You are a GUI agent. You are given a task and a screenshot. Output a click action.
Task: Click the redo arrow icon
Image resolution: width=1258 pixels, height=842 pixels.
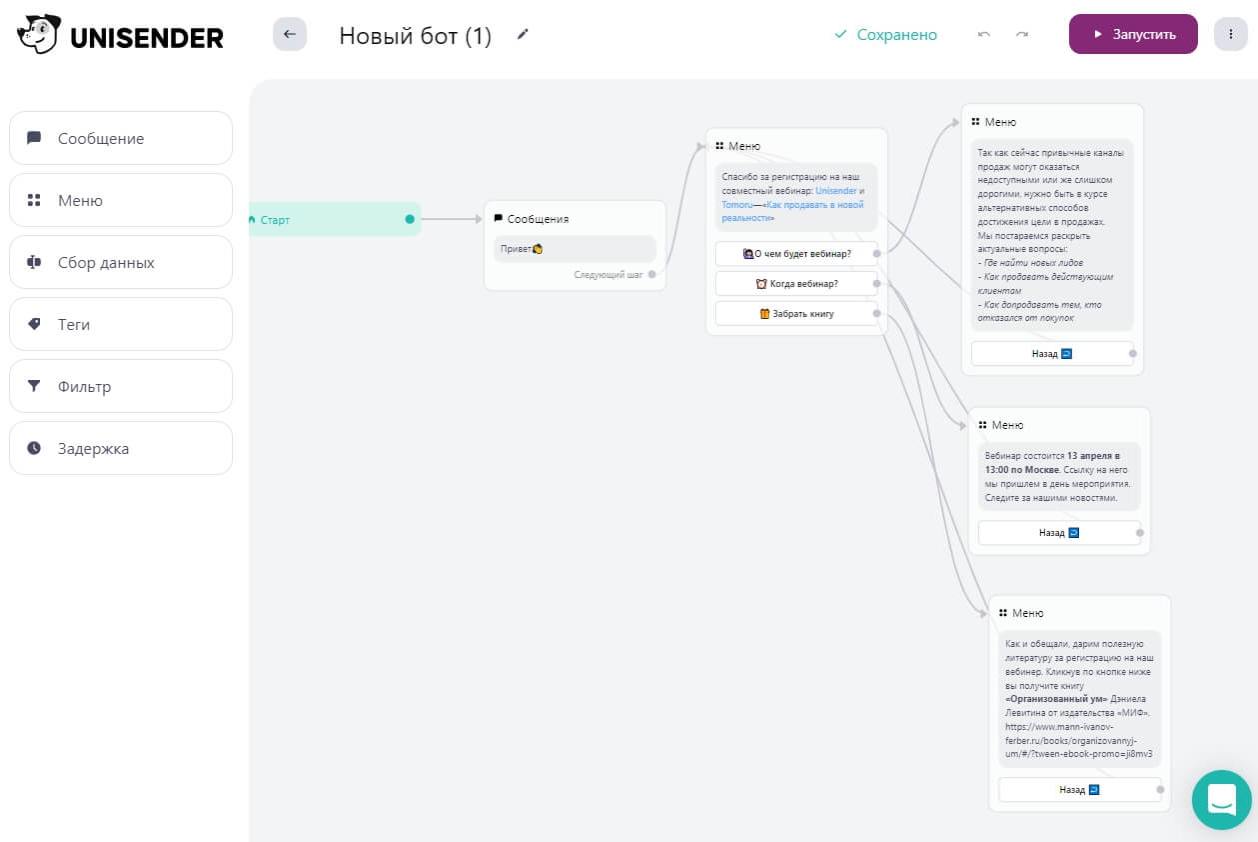pos(1022,35)
